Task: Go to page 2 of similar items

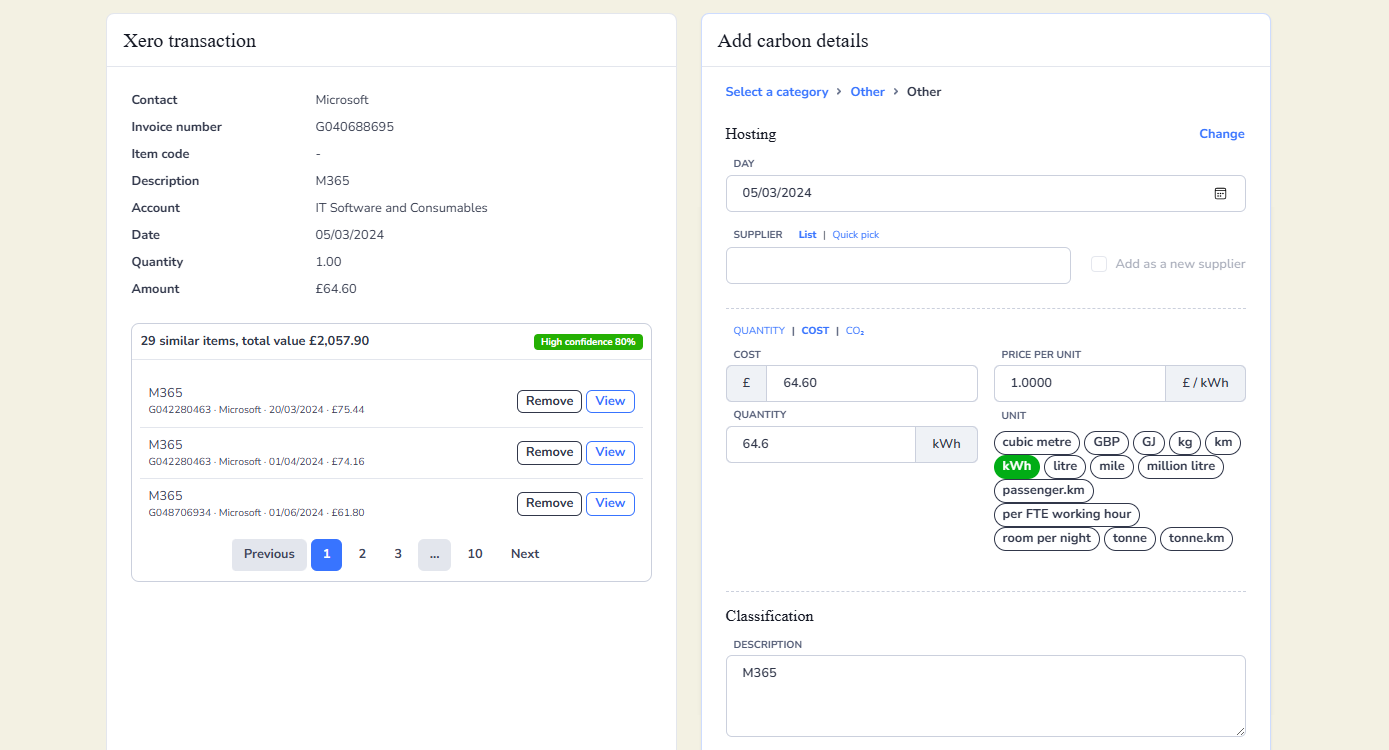Action: (362, 555)
